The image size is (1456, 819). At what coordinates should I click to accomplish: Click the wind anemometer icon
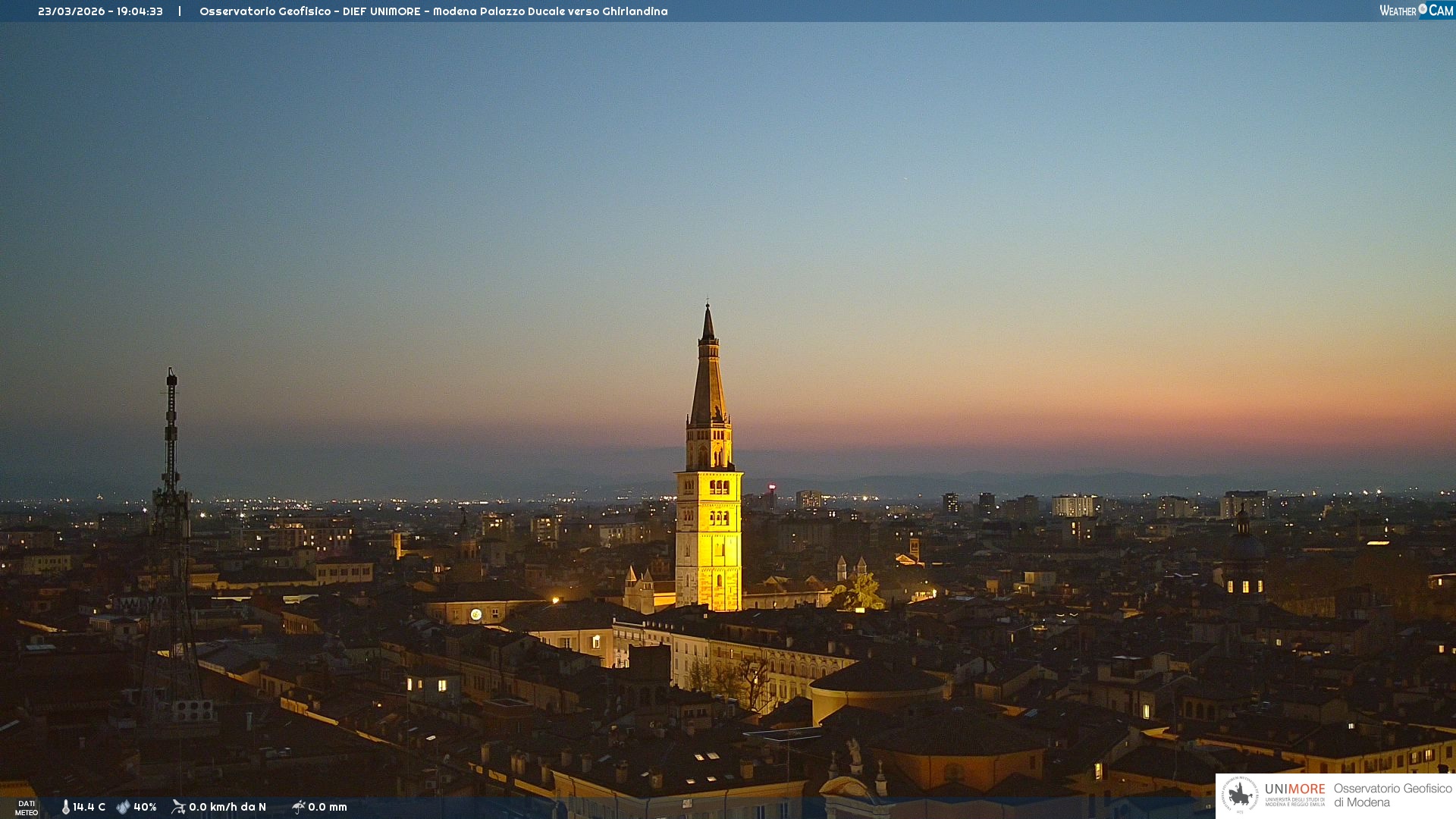tap(178, 807)
